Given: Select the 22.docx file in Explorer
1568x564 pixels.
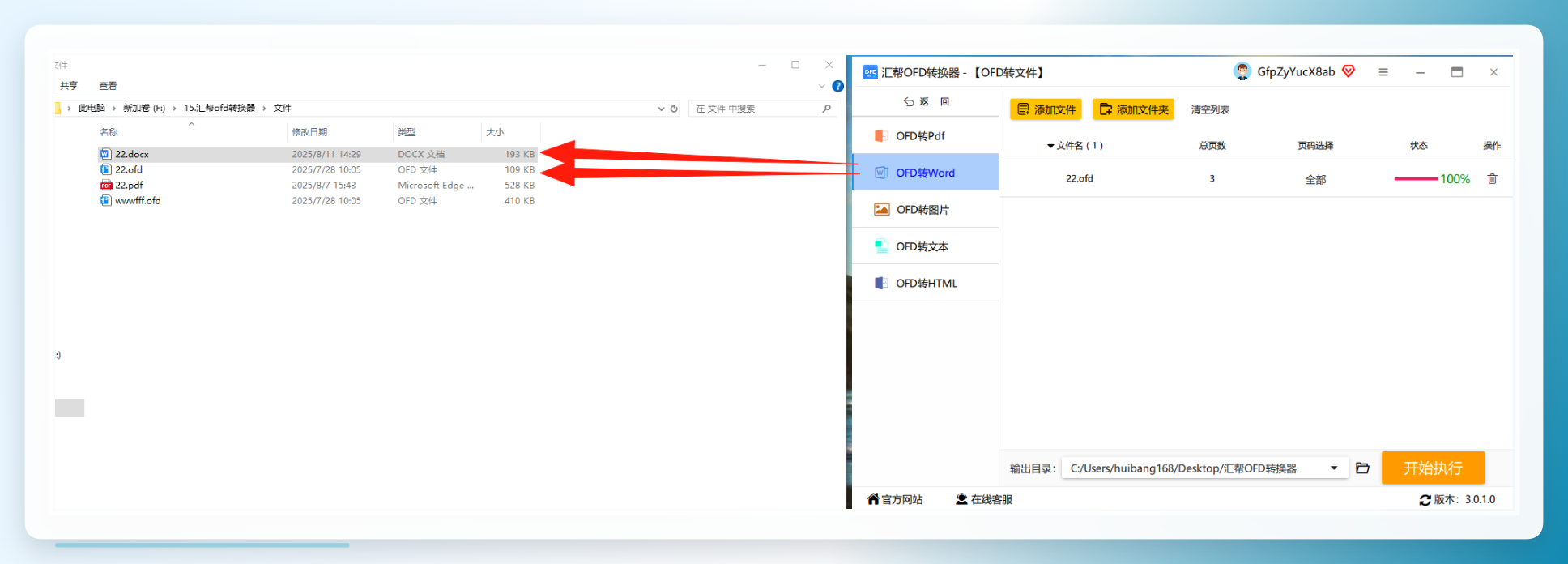Looking at the screenshot, I should tap(317, 154).
